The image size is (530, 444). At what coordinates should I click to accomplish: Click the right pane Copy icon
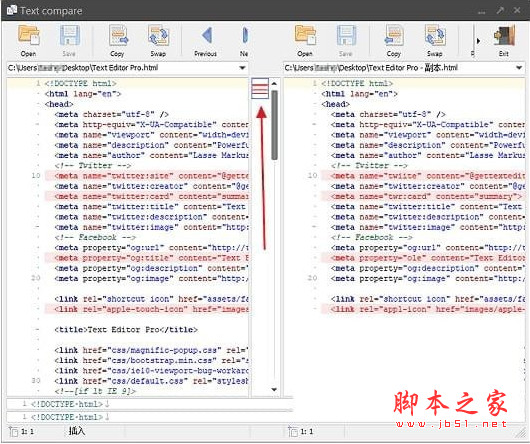pyautogui.click(x=394, y=35)
